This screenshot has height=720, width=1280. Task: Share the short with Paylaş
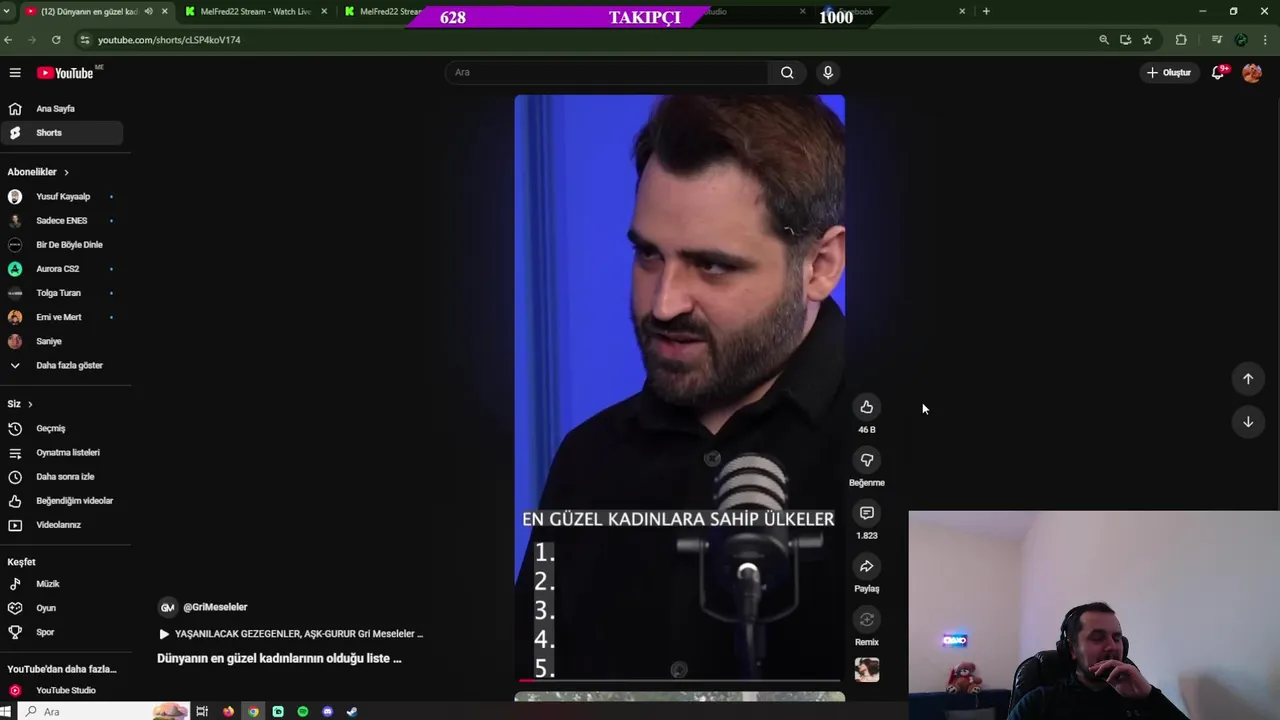(867, 566)
